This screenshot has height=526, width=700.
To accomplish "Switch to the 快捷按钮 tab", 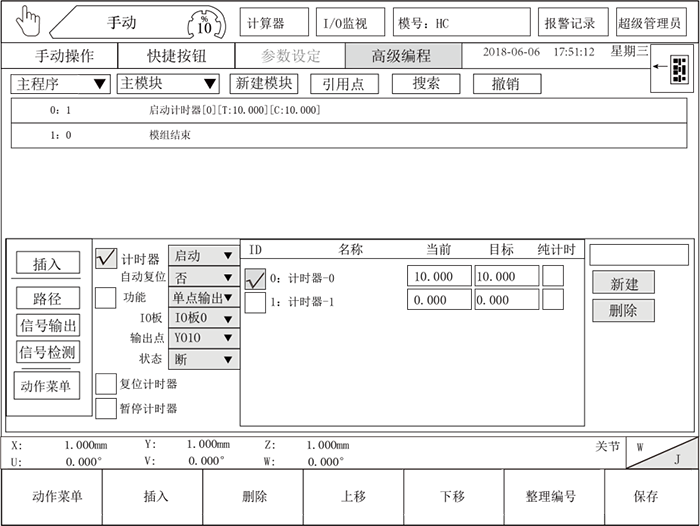I will pos(175,56).
